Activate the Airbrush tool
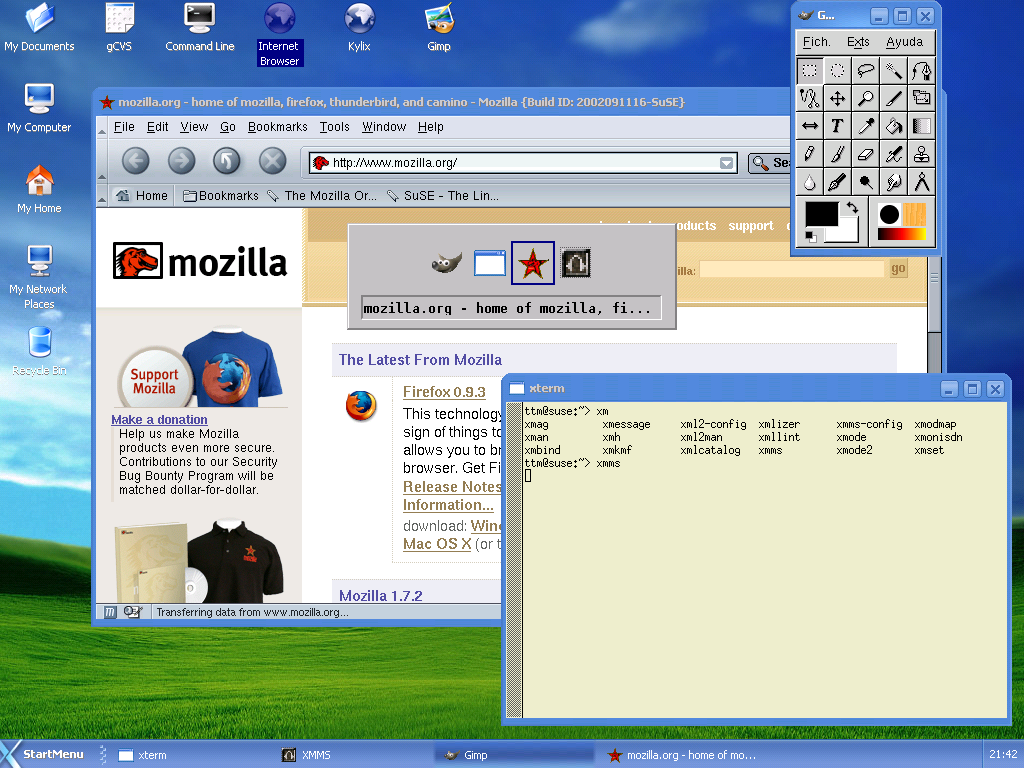 (894, 154)
